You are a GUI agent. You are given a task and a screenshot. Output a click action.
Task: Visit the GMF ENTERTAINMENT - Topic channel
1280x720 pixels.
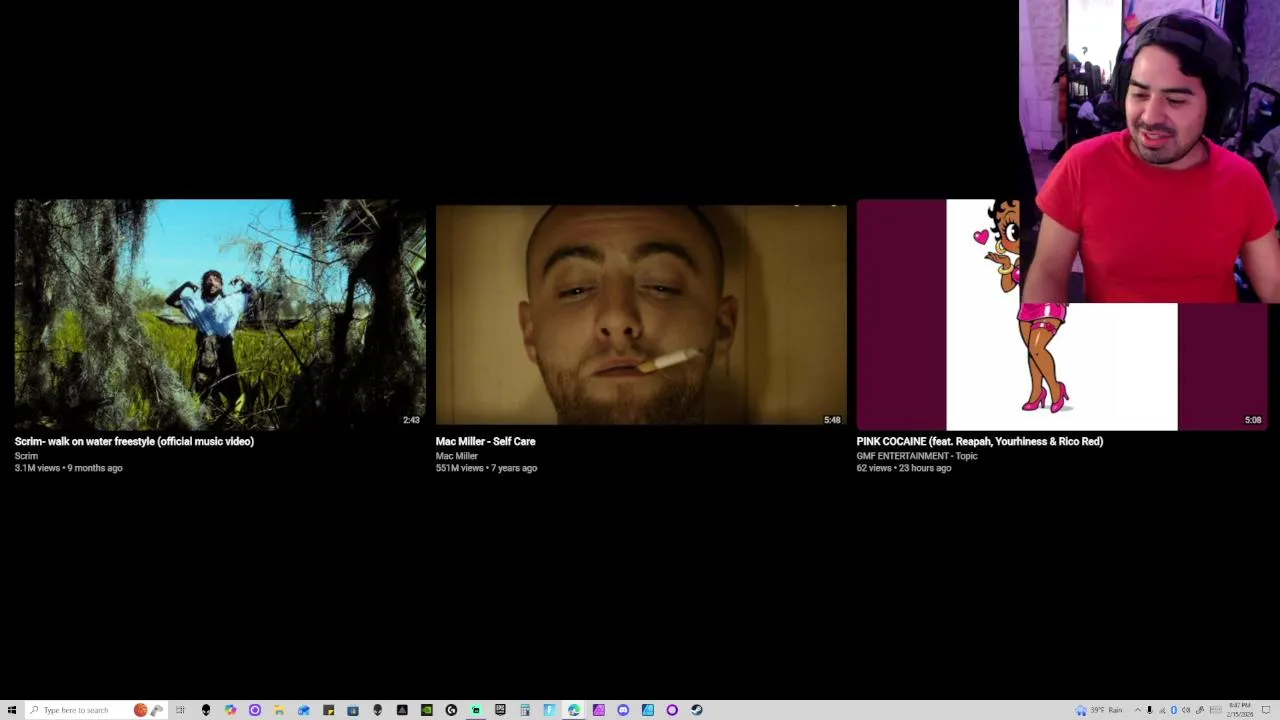(917, 456)
